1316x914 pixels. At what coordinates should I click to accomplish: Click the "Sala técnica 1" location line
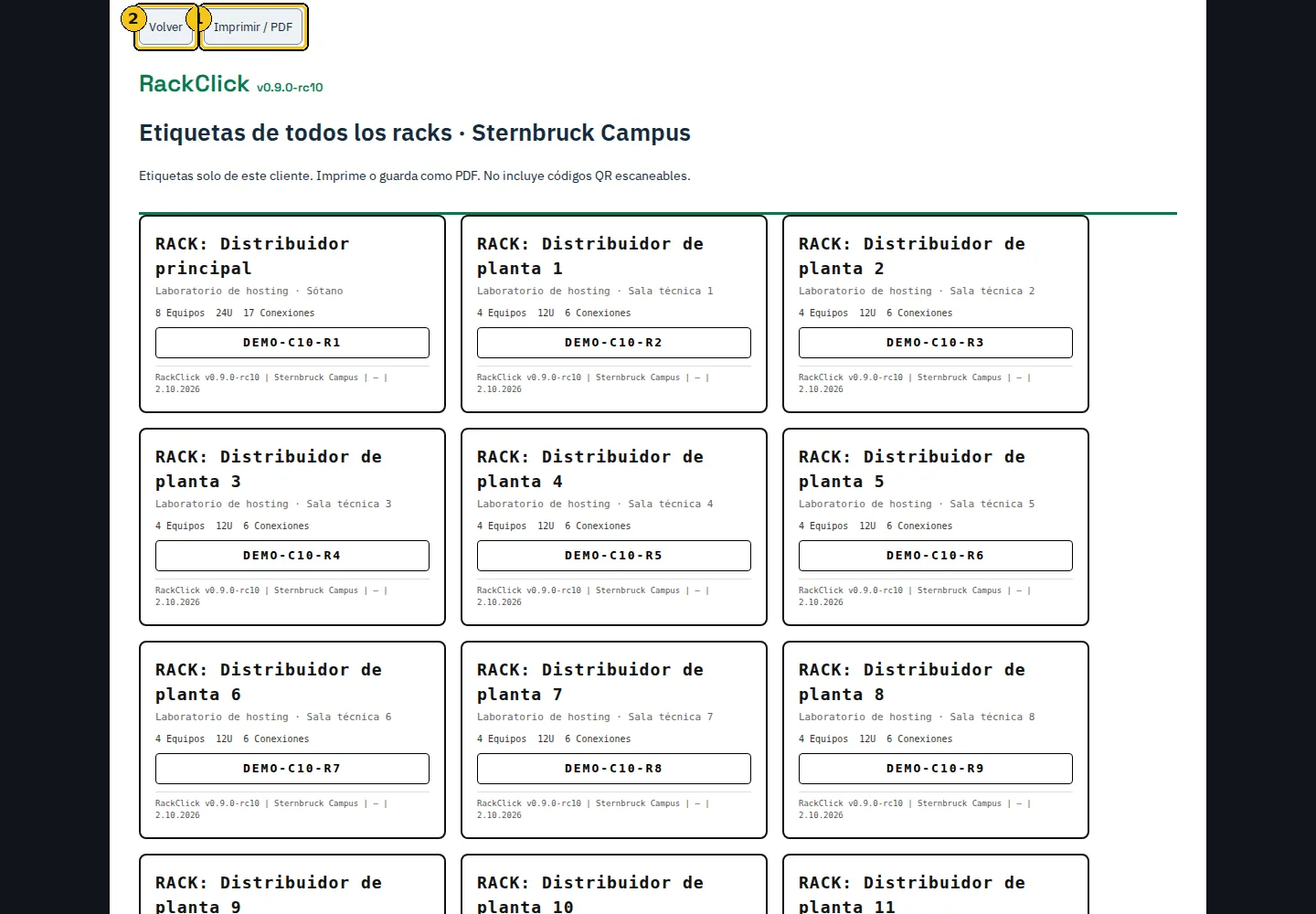point(595,291)
